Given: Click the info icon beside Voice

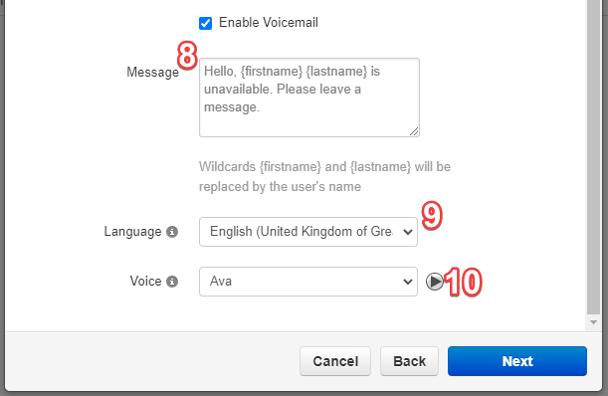Looking at the screenshot, I should pos(172,281).
